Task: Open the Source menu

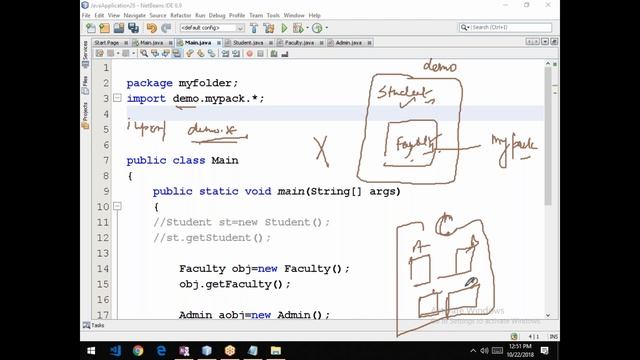Action: pos(158,15)
